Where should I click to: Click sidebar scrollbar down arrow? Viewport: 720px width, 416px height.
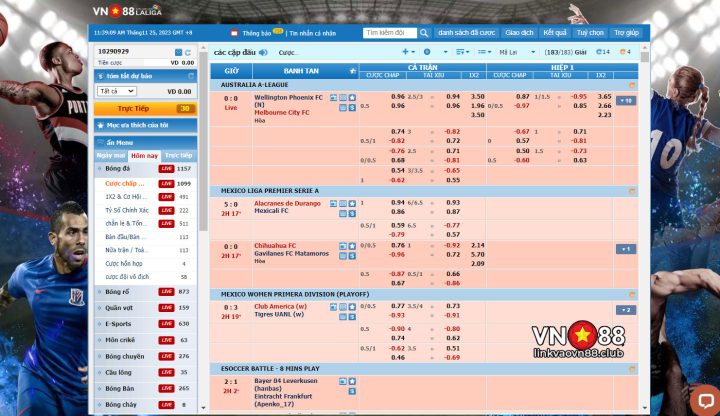(x=203, y=407)
